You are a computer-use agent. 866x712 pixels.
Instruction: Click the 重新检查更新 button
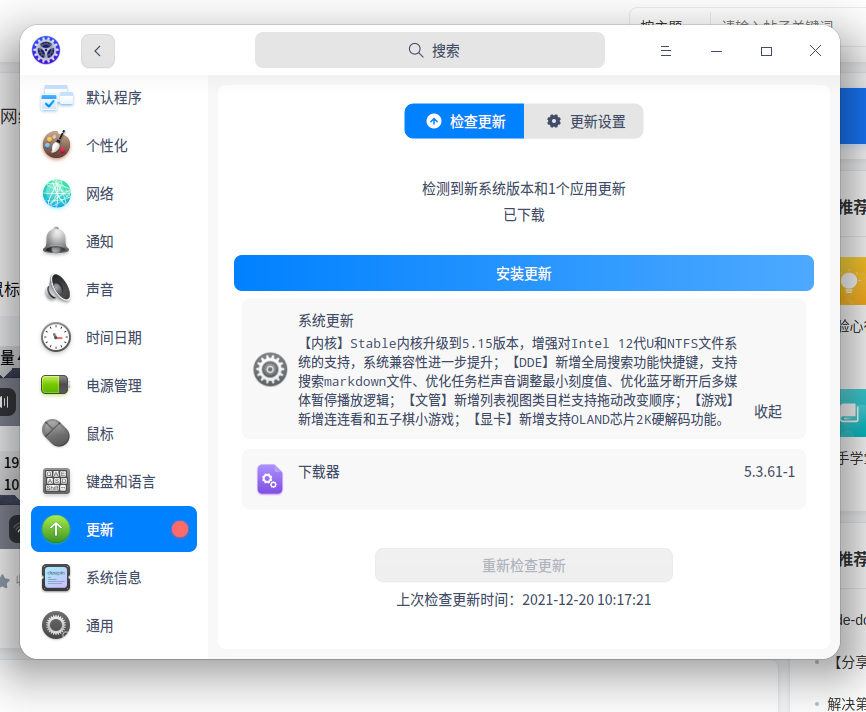(523, 566)
